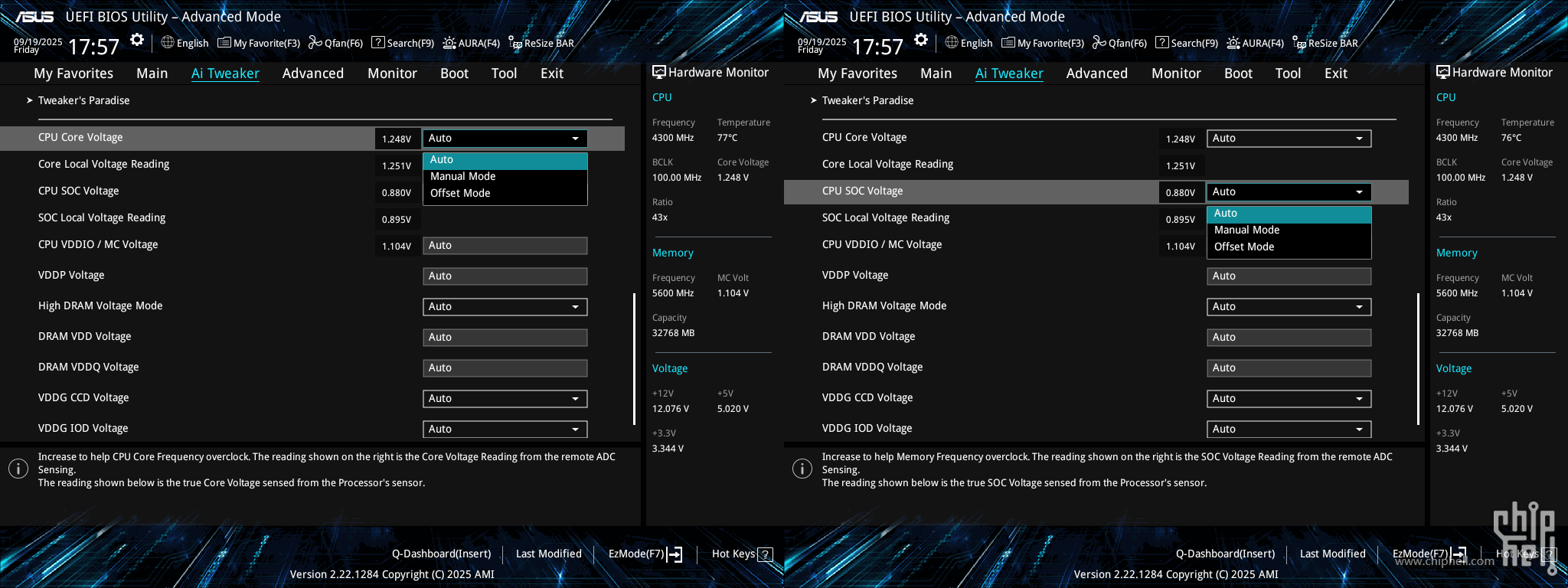The height and width of the screenshot is (588, 1568).
Task: Click EzMode(F7) arrow icon in left BIOS screen
Action: click(675, 554)
